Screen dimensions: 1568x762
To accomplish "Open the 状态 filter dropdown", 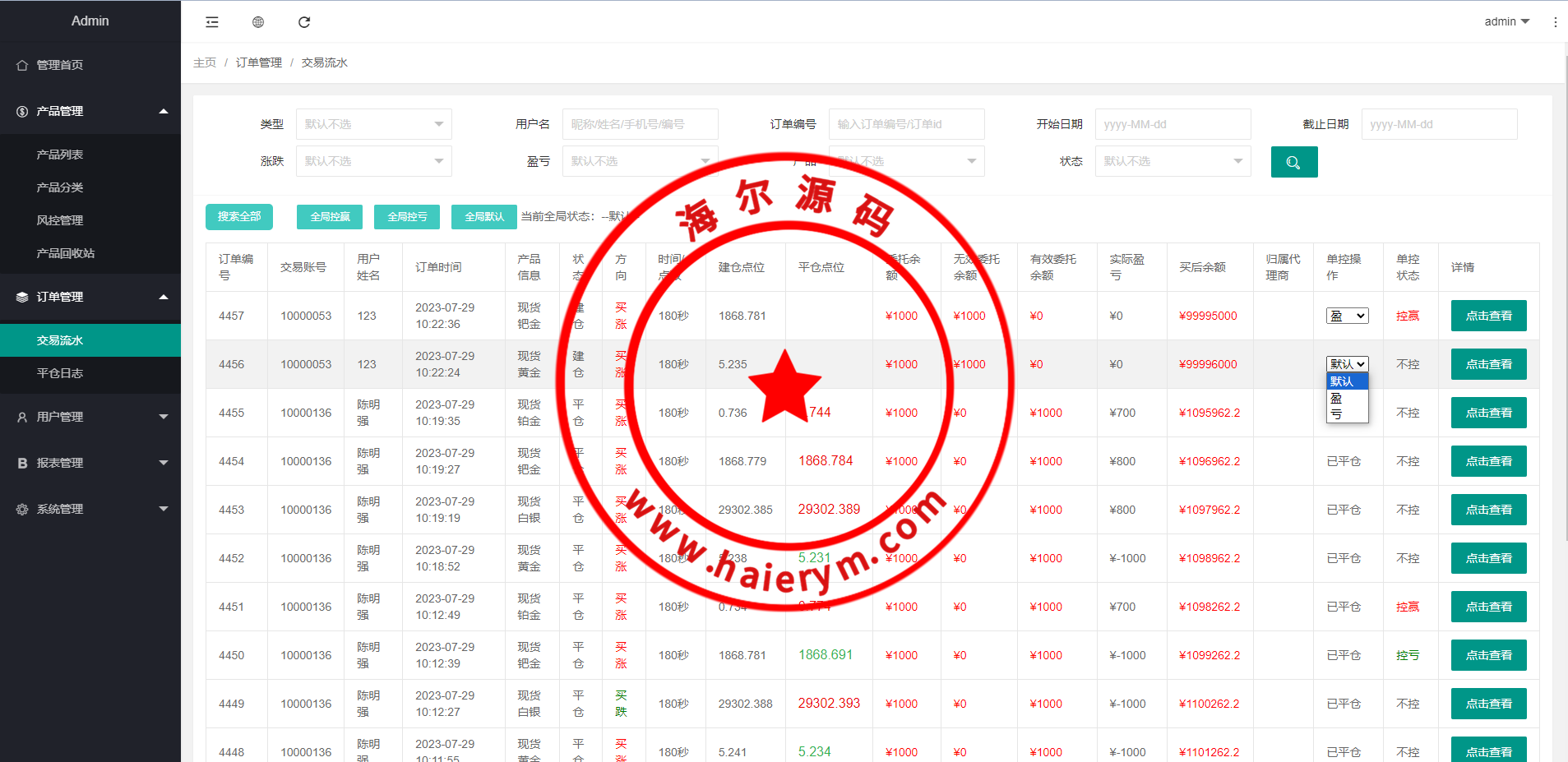I will pos(1173,161).
